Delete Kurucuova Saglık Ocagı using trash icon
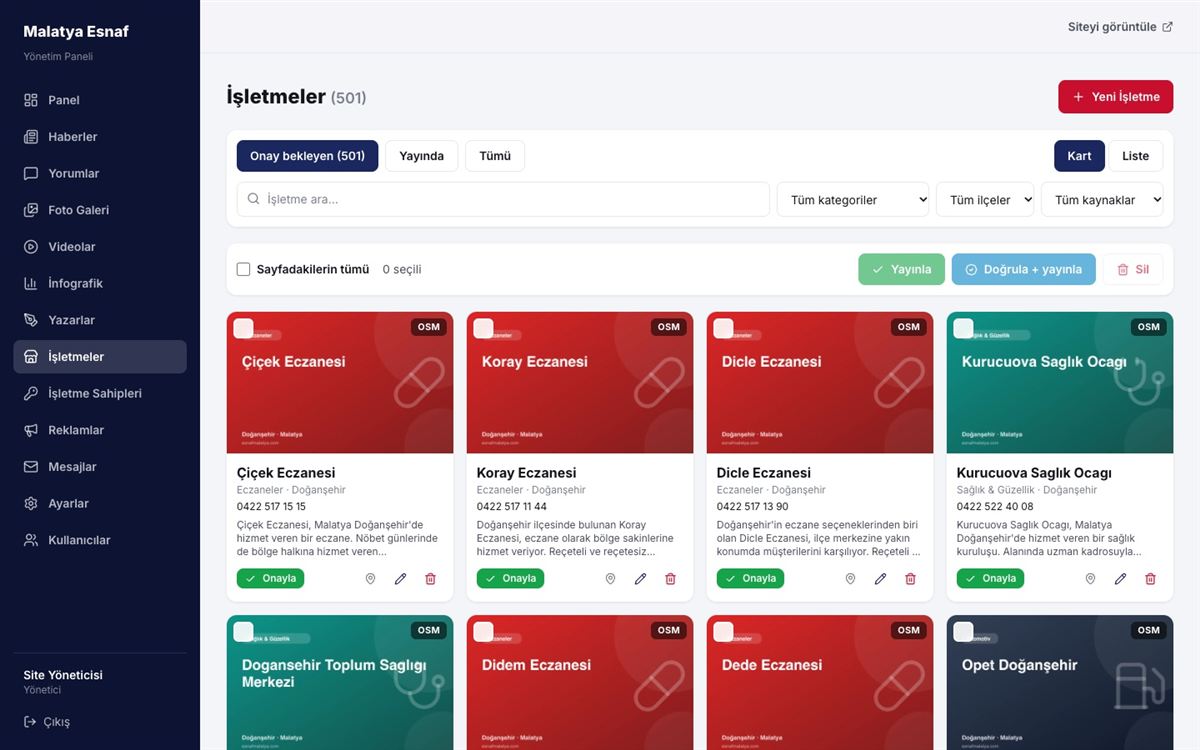The width and height of the screenshot is (1200, 750). click(x=1150, y=579)
